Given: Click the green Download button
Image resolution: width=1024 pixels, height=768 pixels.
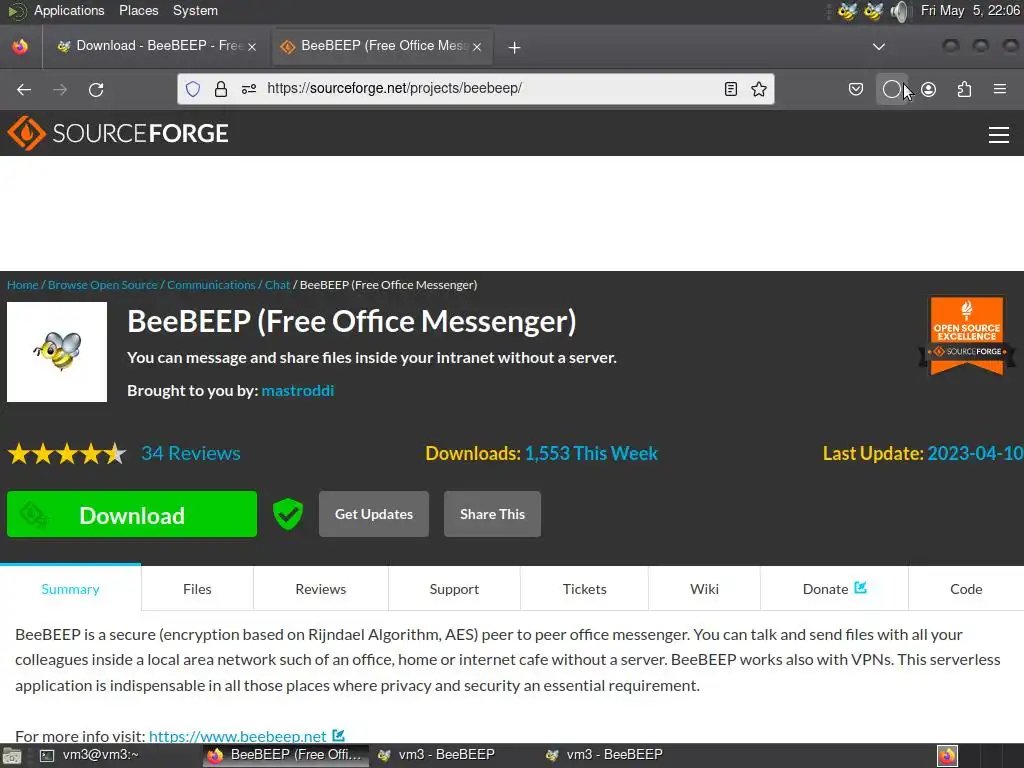Looking at the screenshot, I should [132, 515].
